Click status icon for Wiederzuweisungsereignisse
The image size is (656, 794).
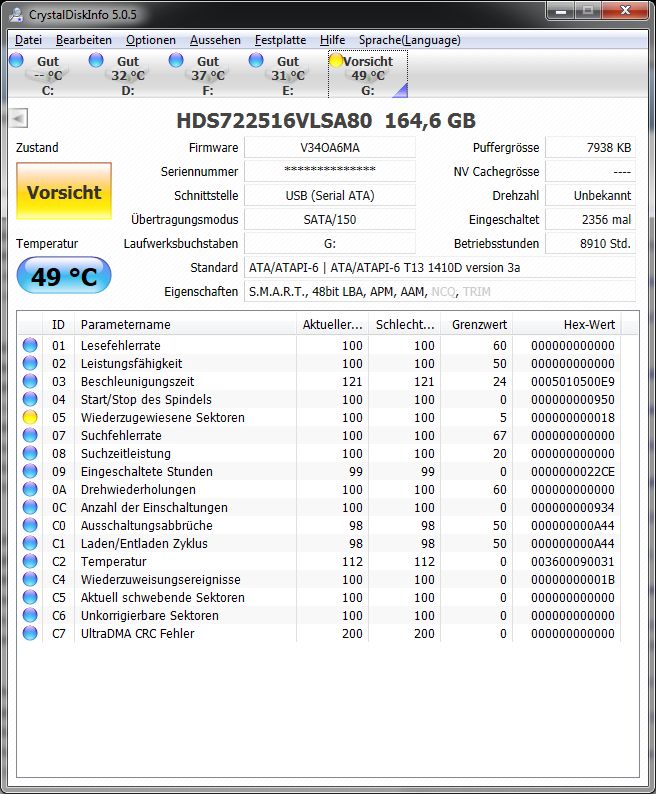(30, 579)
